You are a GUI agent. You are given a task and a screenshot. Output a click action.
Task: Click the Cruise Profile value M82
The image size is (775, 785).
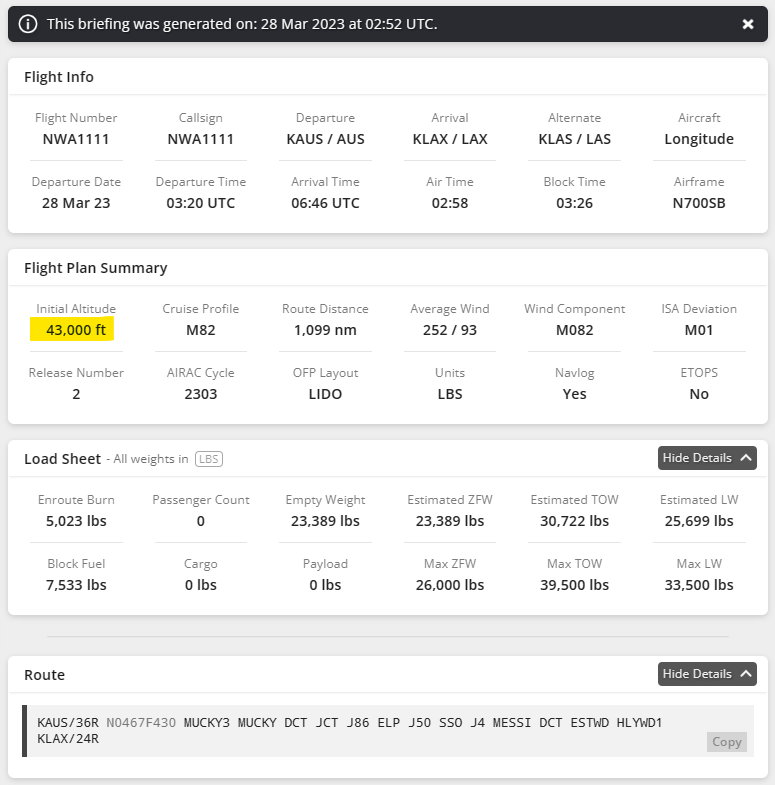point(200,330)
